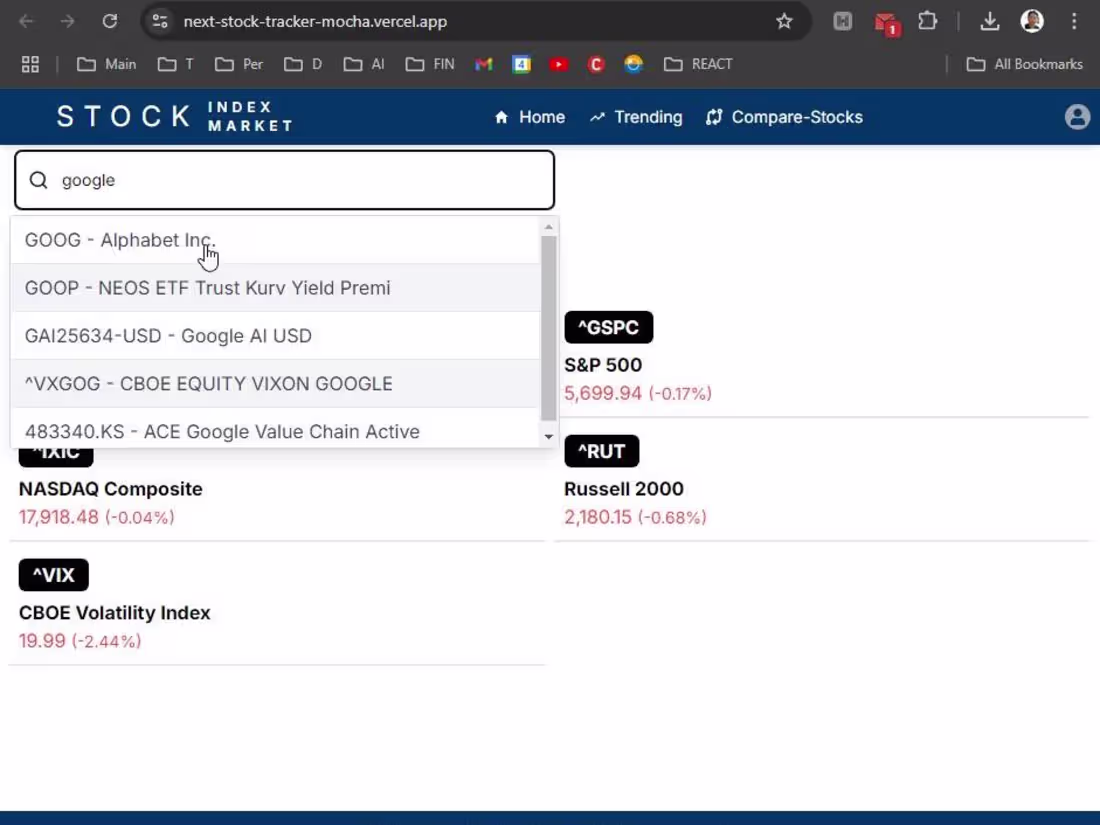
Task: Open the Main bookmarks folder
Action: (x=107, y=65)
